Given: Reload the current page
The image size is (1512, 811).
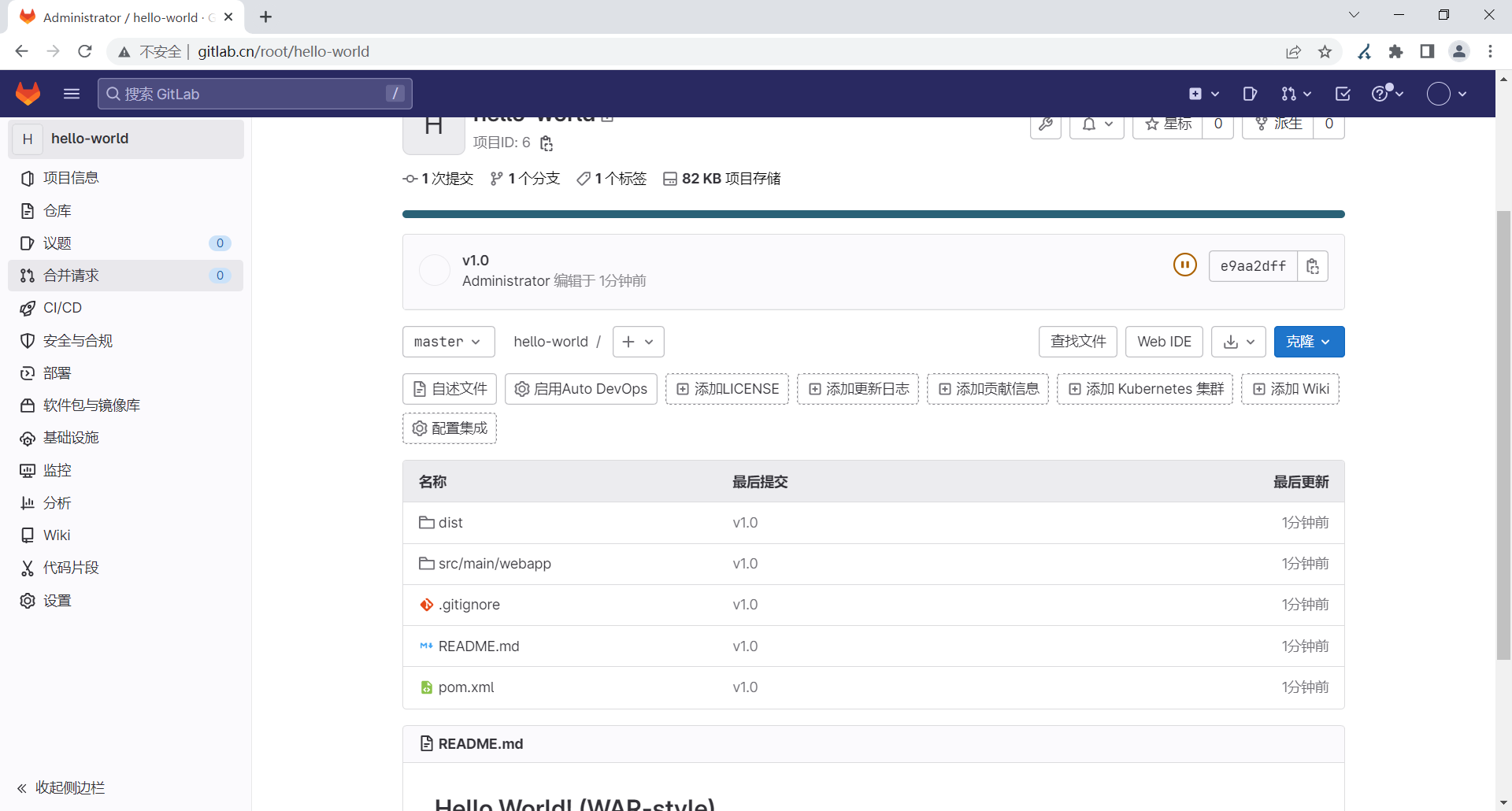Looking at the screenshot, I should pyautogui.click(x=85, y=51).
